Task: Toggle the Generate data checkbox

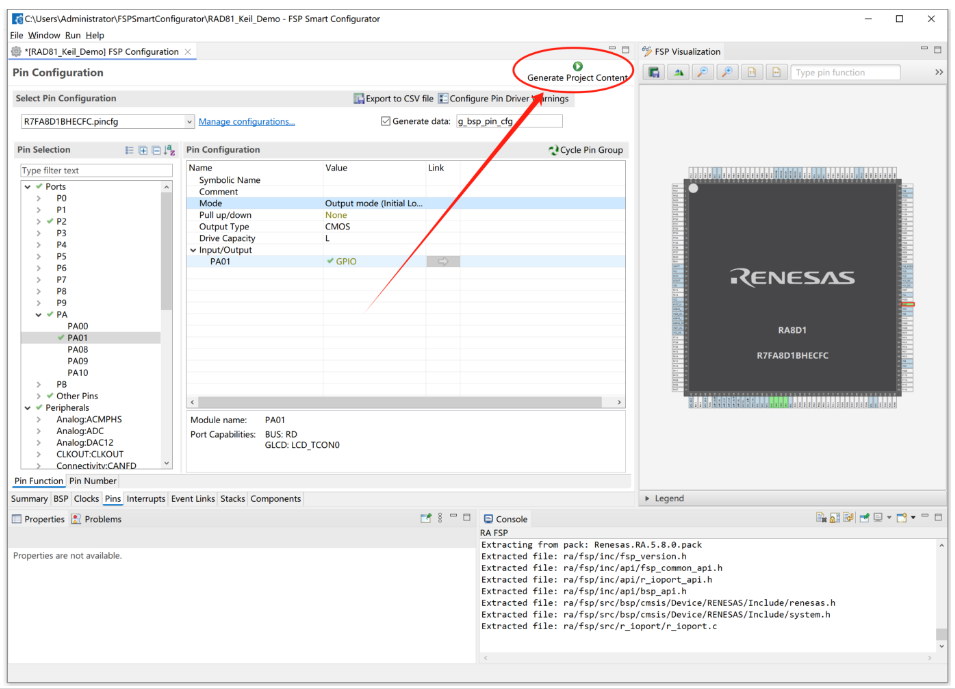Action: coord(386,121)
